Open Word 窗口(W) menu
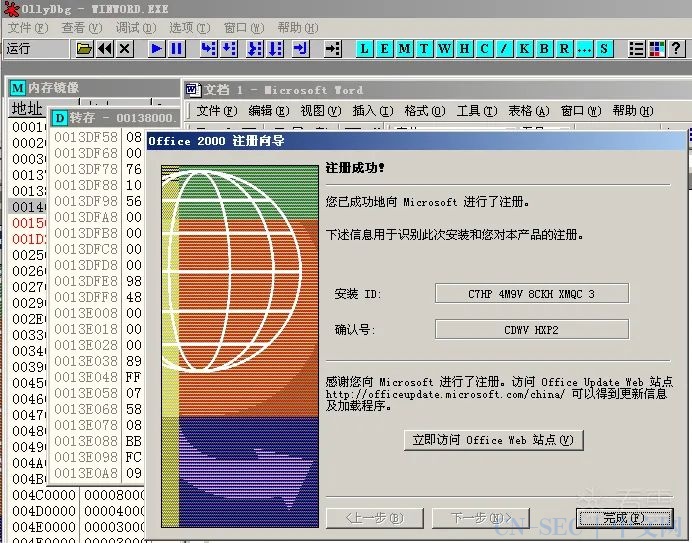 [581, 110]
